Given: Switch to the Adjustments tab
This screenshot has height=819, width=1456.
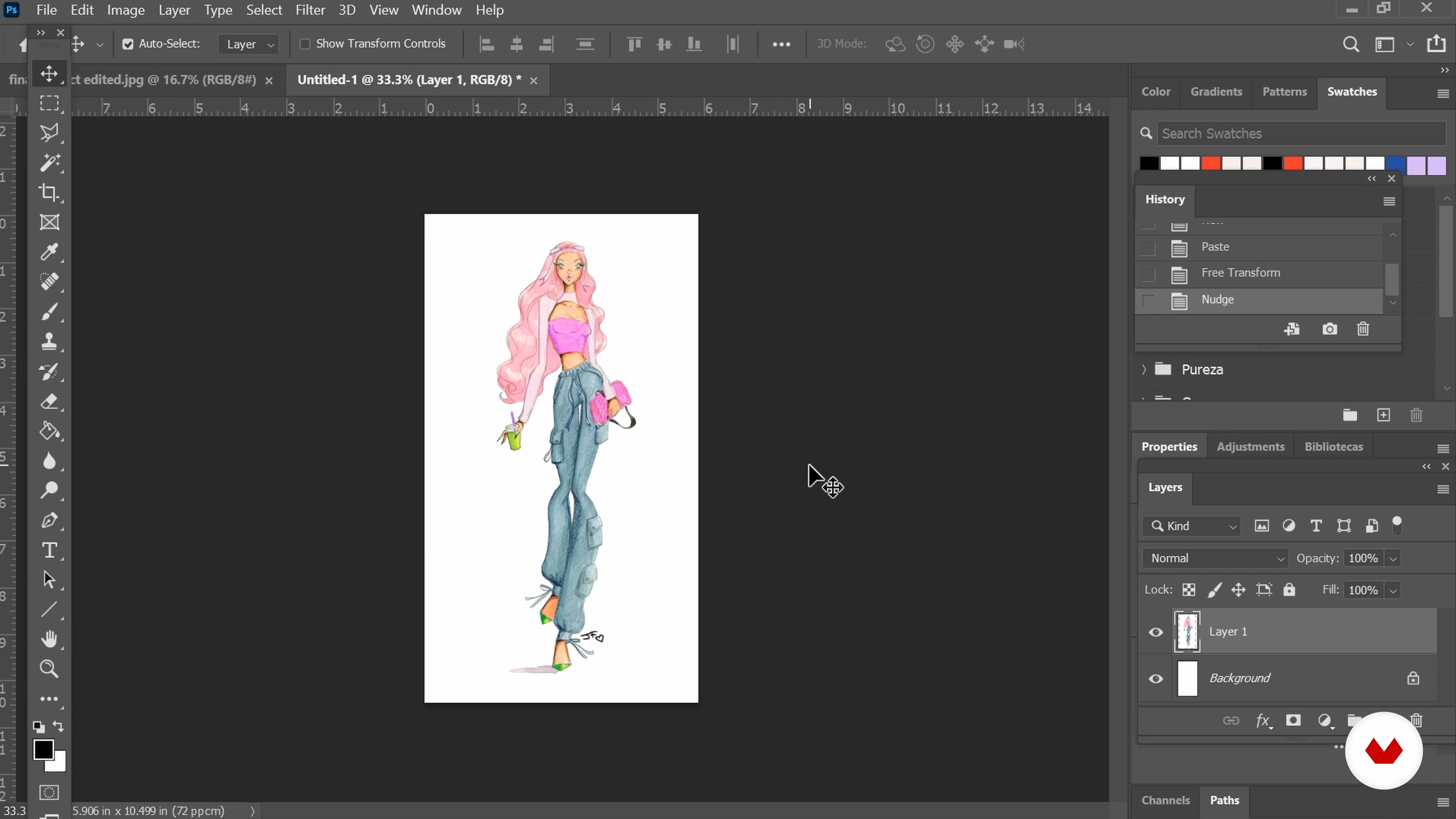Looking at the screenshot, I should point(1250,447).
